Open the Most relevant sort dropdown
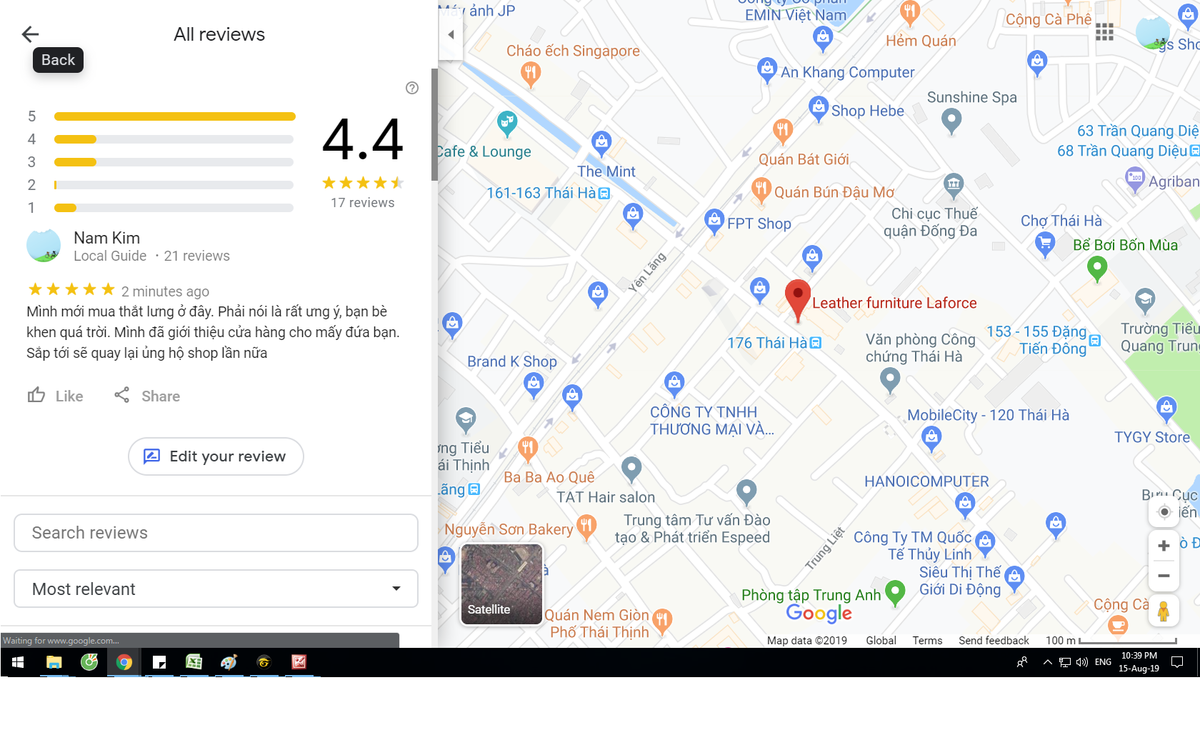1200x750 pixels. pyautogui.click(x=216, y=589)
